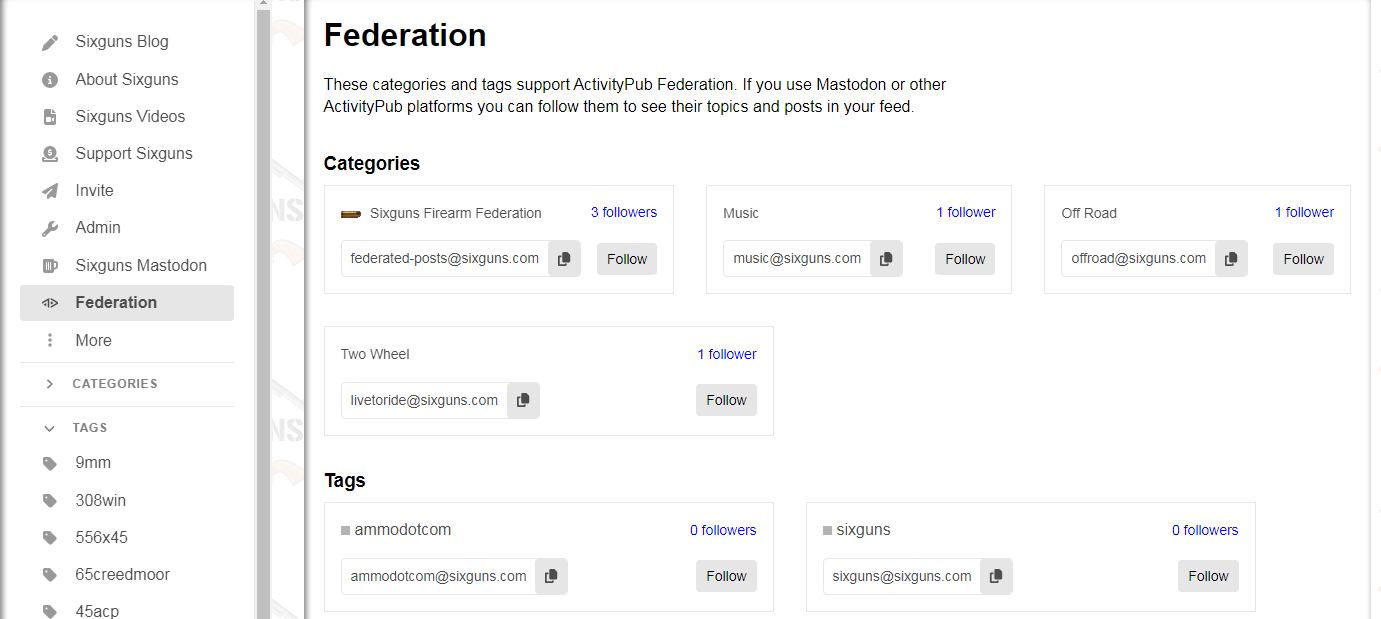
Task: Click the donate icon beside Support Sixguns
Action: 50,154
